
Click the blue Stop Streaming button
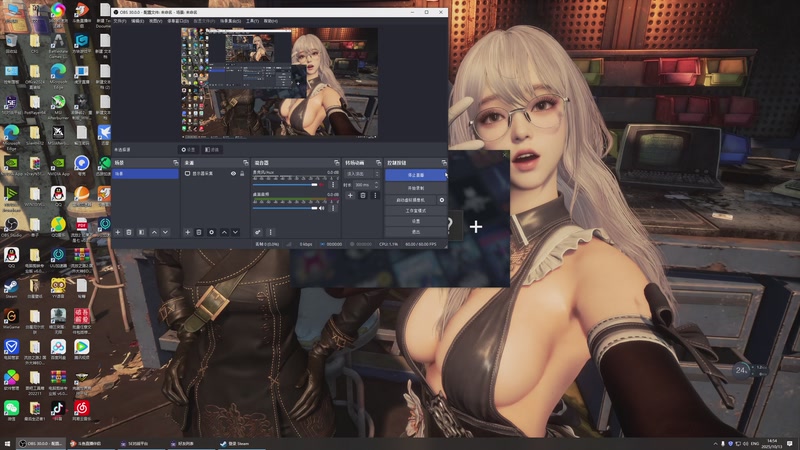[x=415, y=175]
